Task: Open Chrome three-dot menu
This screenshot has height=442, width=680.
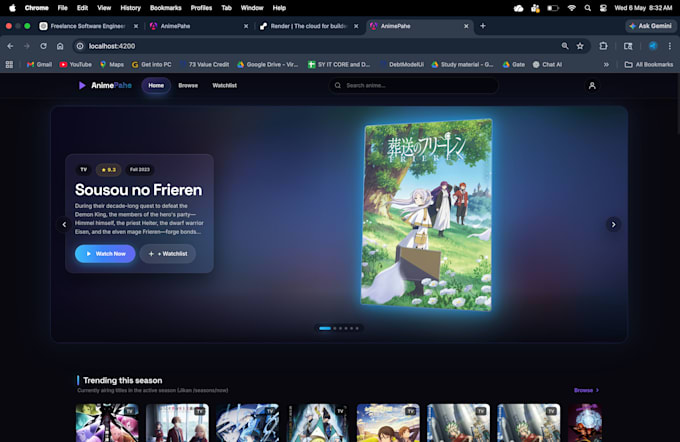Action: [x=670, y=46]
